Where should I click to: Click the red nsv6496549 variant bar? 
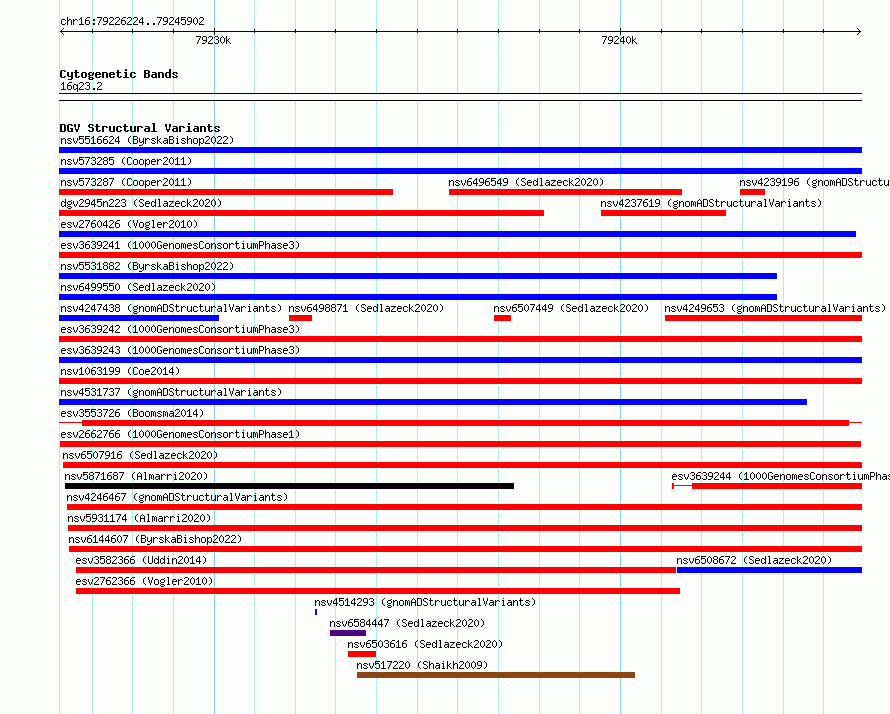point(565,192)
